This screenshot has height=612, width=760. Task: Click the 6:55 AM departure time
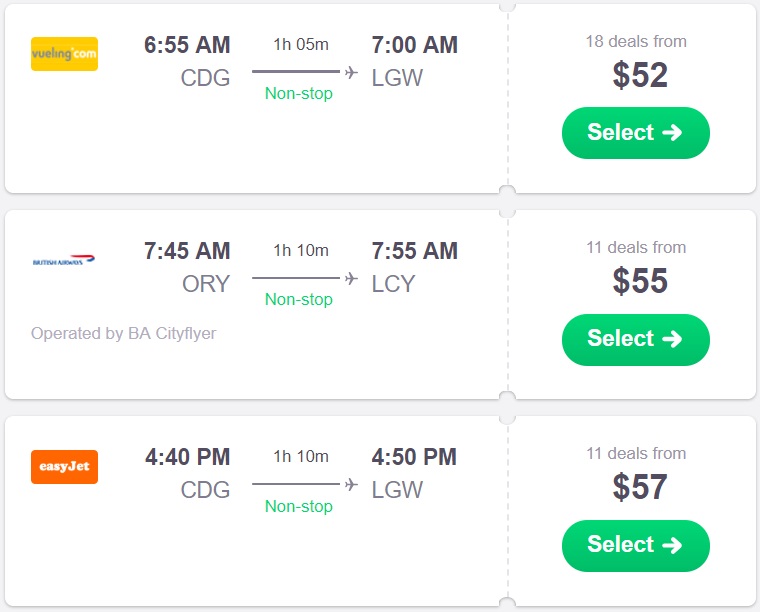pos(187,45)
